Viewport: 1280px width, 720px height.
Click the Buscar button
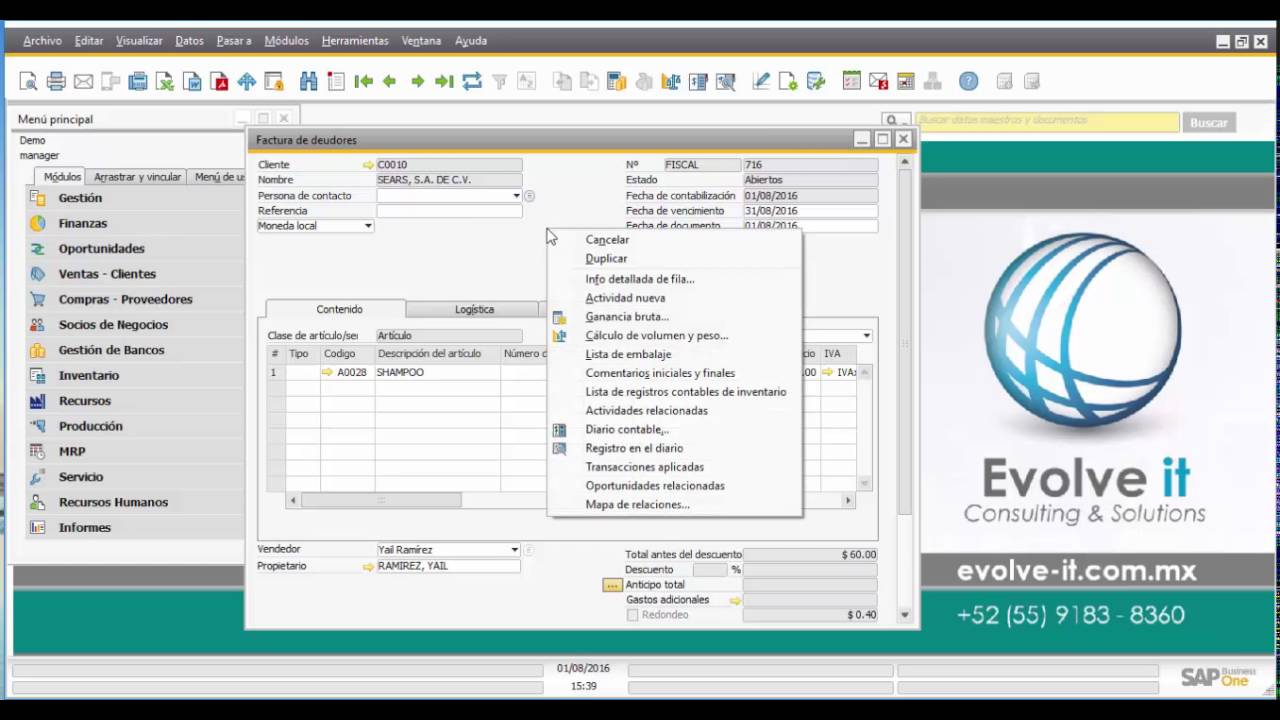[1208, 122]
